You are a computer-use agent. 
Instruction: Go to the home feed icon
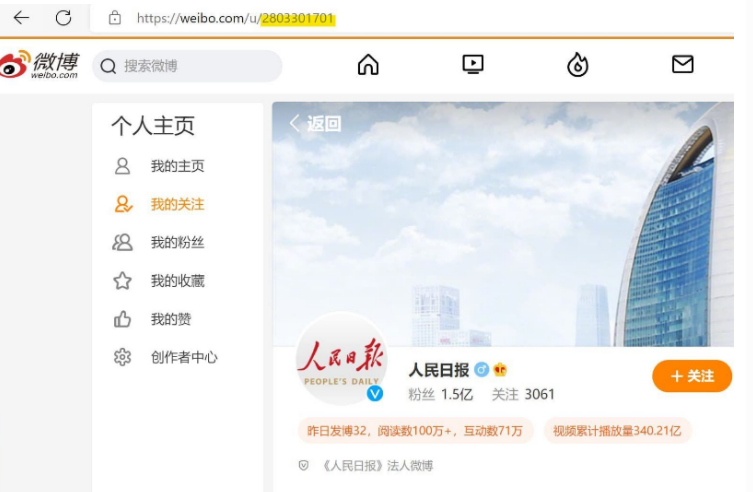368,64
